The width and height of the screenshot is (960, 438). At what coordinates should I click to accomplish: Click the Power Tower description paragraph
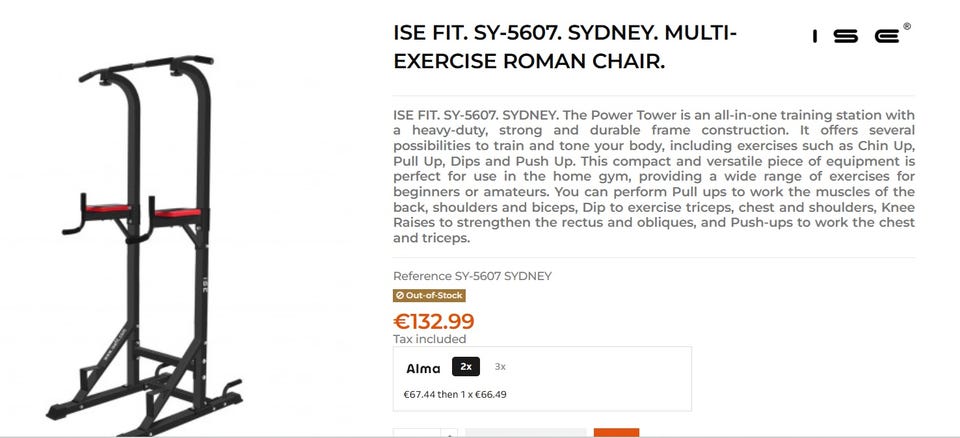654,176
